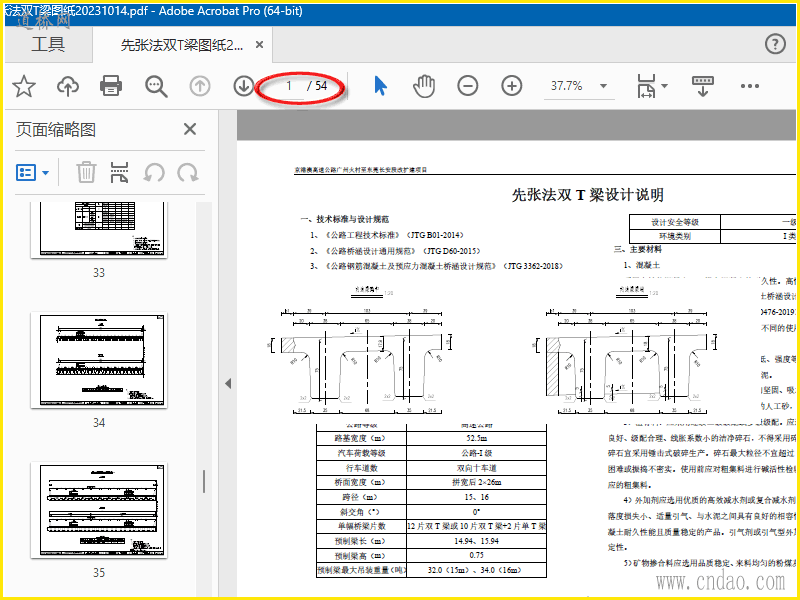The image size is (800, 600).
Task: Choose the selection arrow tool
Action: [x=380, y=86]
